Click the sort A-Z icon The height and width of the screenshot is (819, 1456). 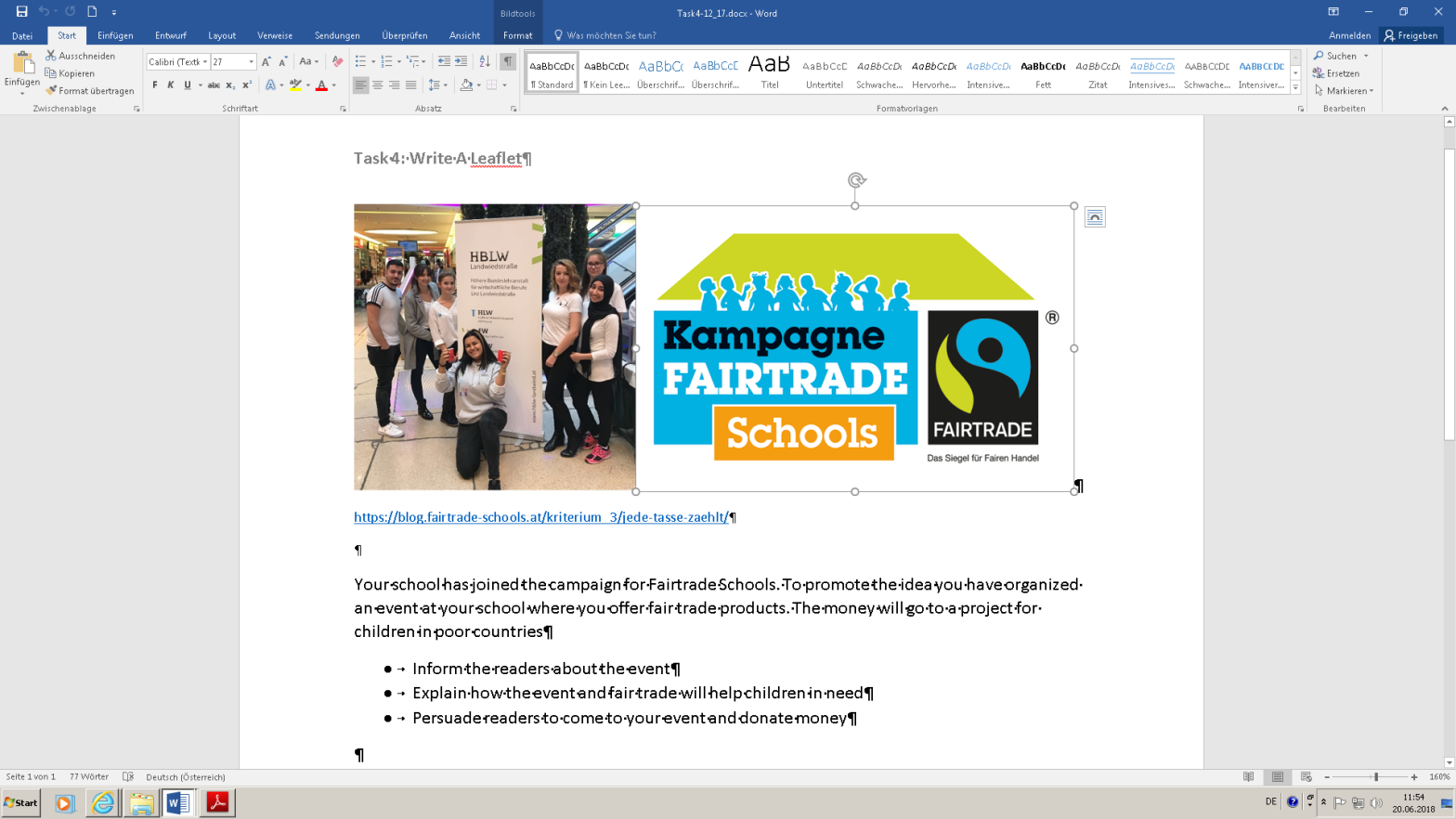tap(485, 61)
